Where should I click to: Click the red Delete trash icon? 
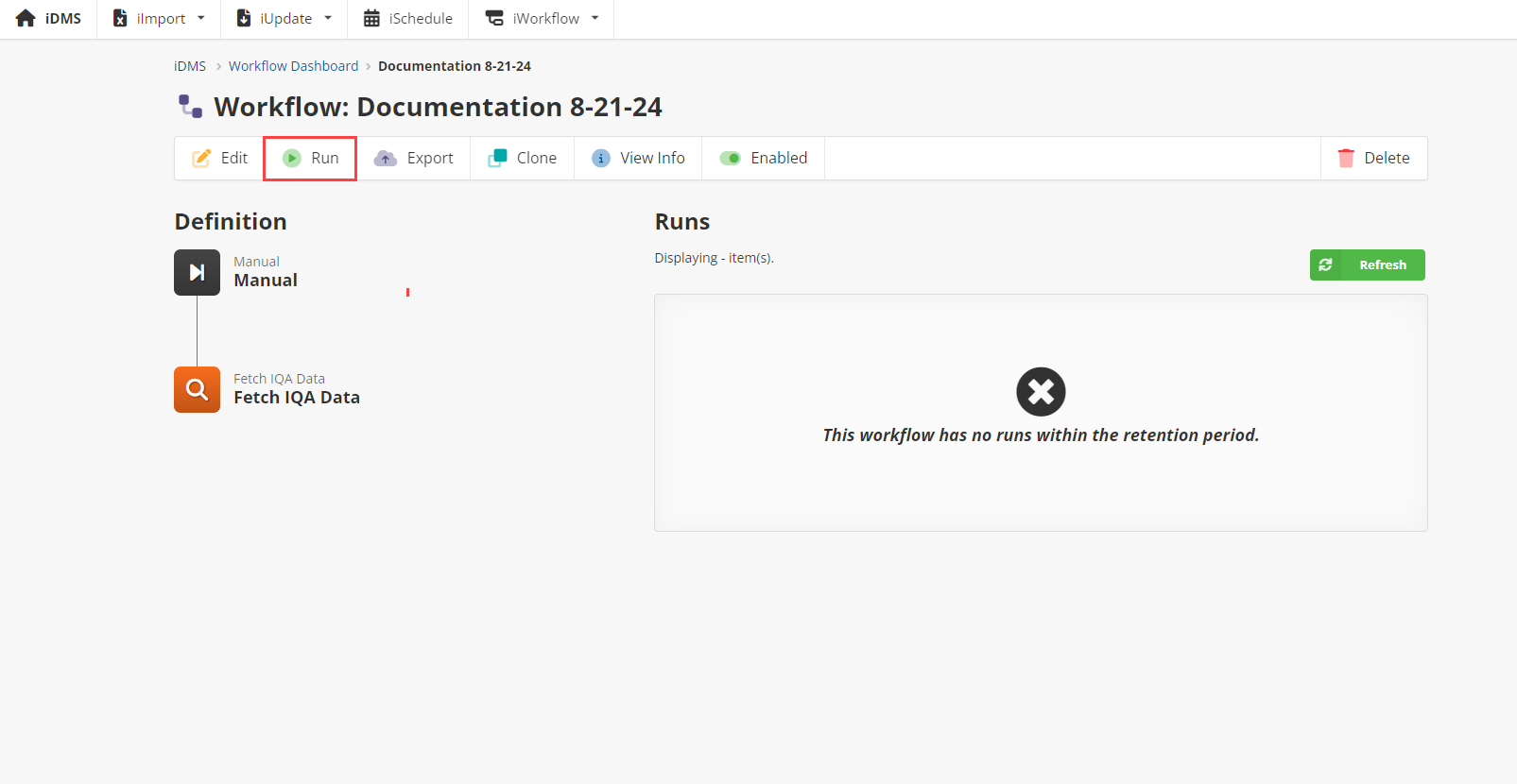tap(1346, 158)
